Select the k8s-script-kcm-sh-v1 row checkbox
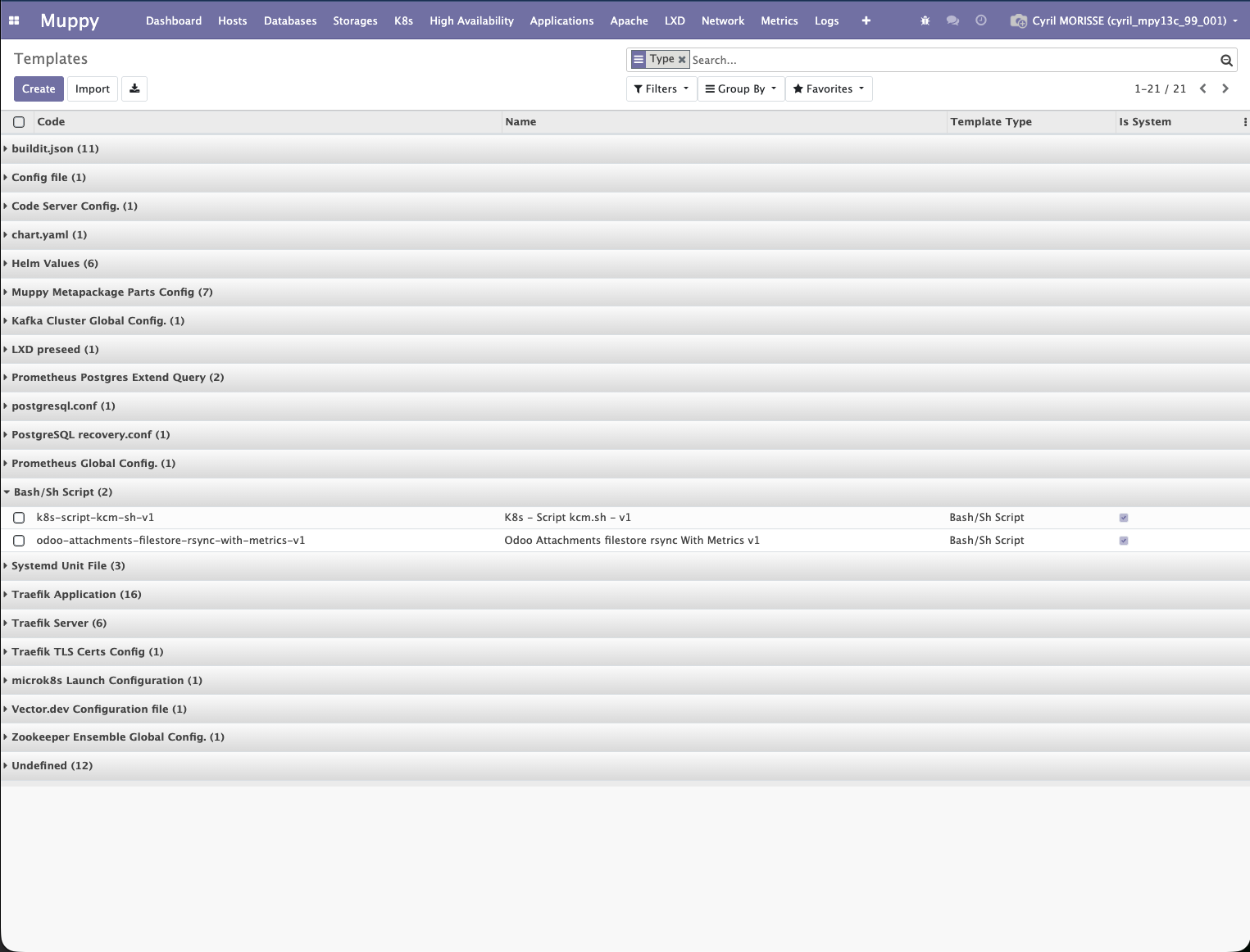The height and width of the screenshot is (952, 1250). click(x=19, y=518)
